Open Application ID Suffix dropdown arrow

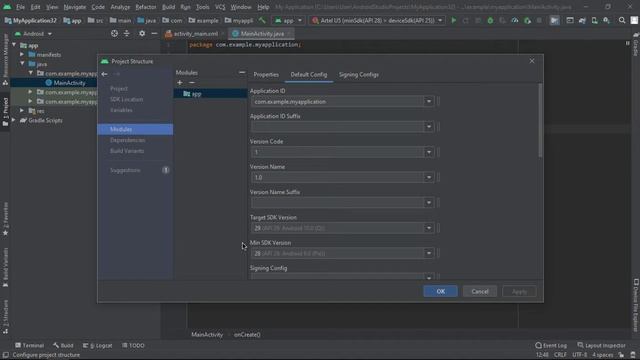point(429,127)
